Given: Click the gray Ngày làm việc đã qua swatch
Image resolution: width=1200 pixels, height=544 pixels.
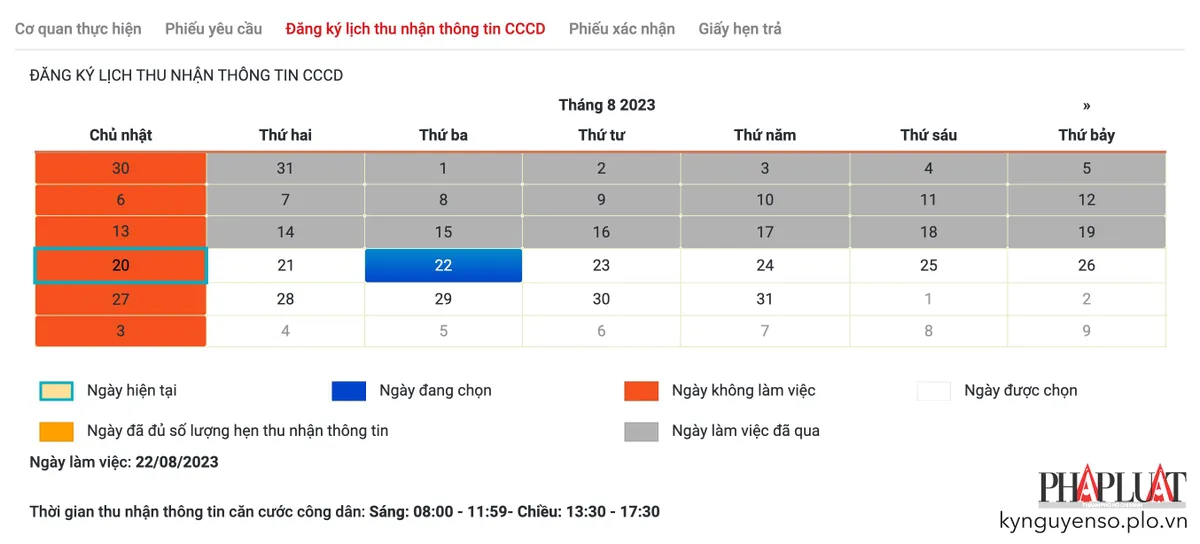Looking at the screenshot, I should [641, 431].
